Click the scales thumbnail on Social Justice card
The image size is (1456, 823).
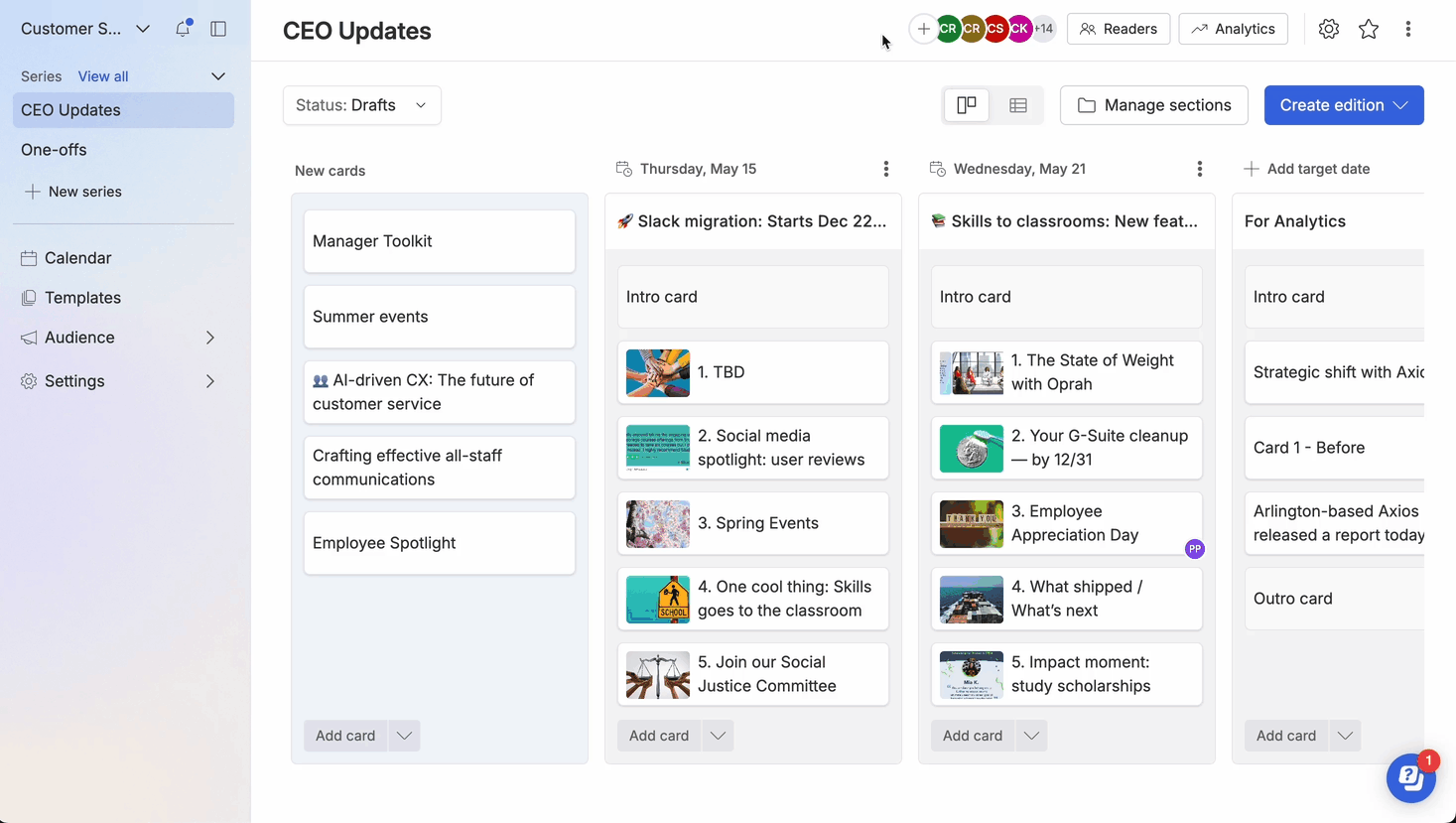[x=658, y=674]
